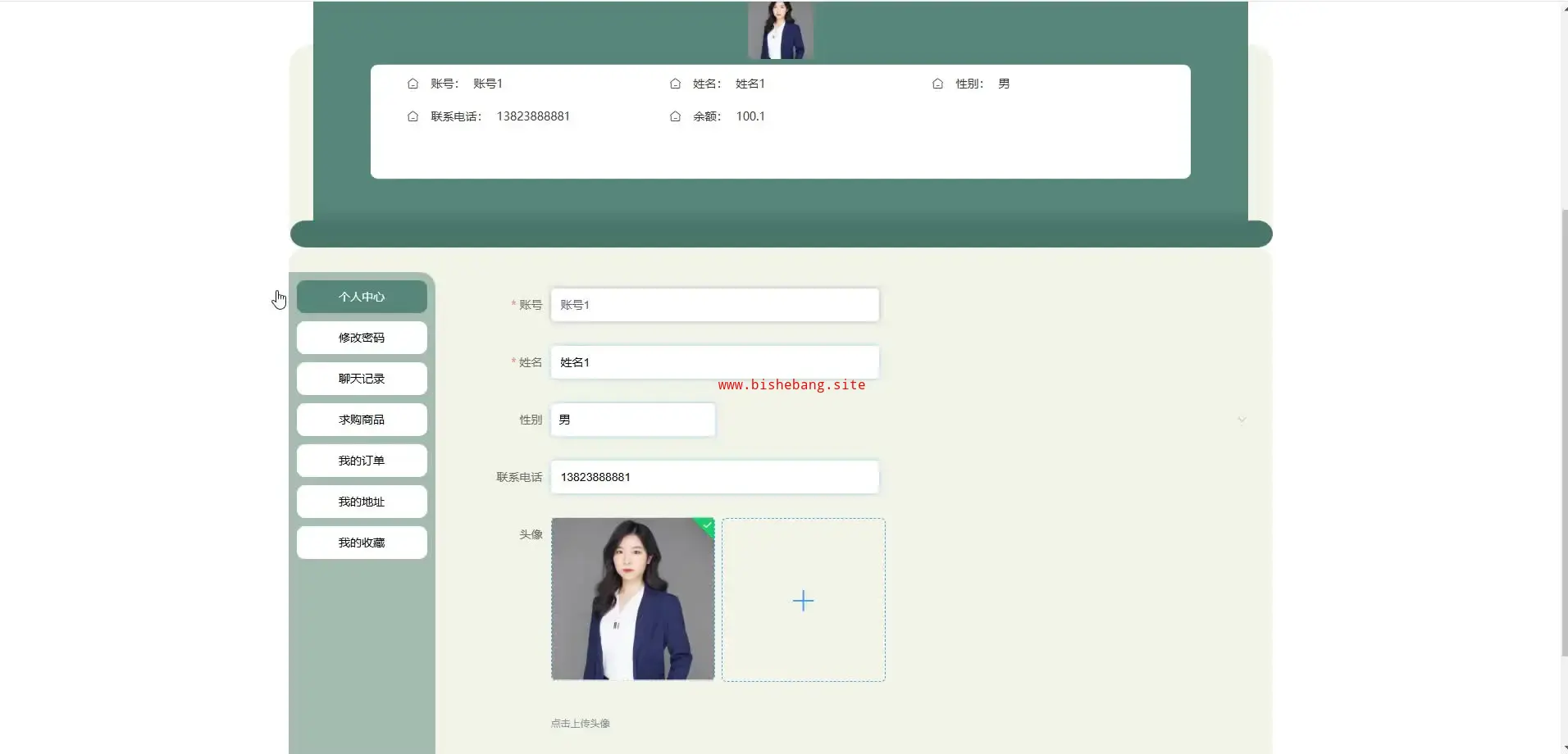Click the home icon beside 联系电话 info
This screenshot has height=754, width=1568.
coord(413,116)
